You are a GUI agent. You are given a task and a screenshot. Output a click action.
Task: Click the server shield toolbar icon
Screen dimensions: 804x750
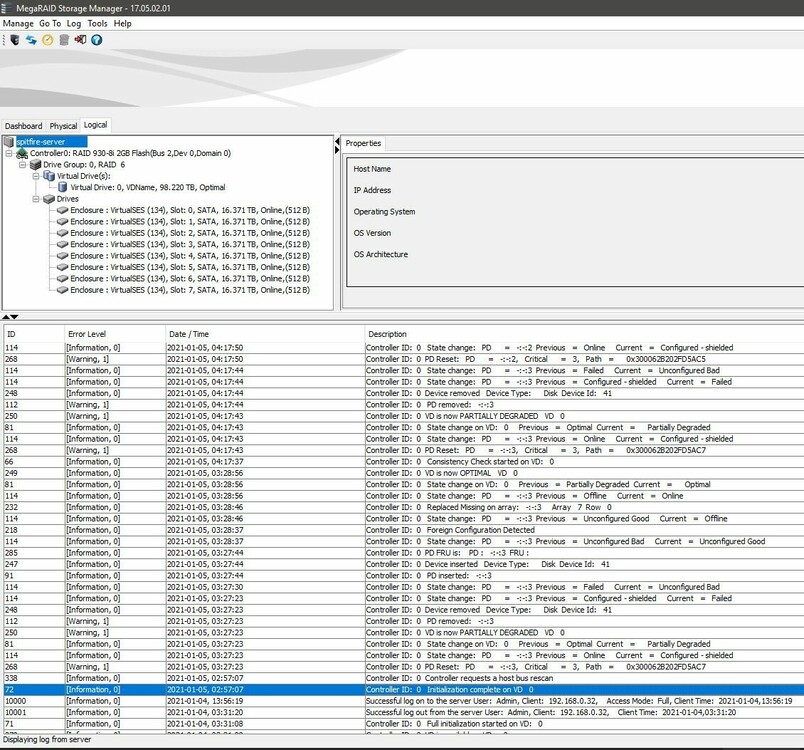pyautogui.click(x=14, y=40)
